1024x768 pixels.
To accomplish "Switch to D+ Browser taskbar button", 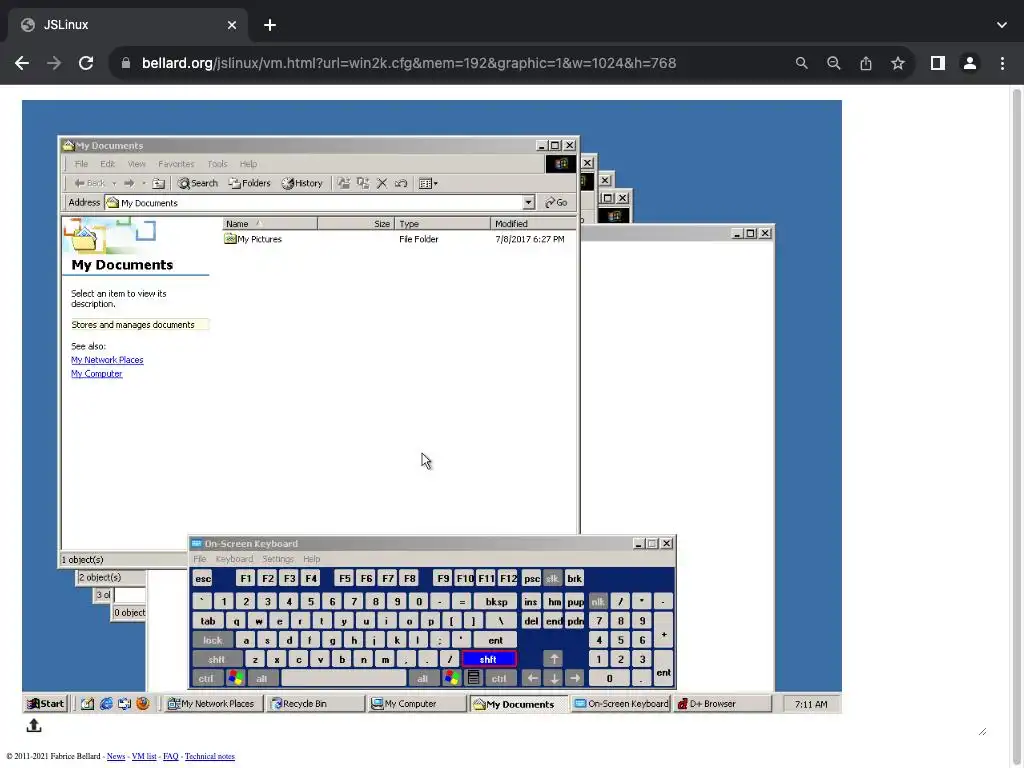I will tap(723, 704).
